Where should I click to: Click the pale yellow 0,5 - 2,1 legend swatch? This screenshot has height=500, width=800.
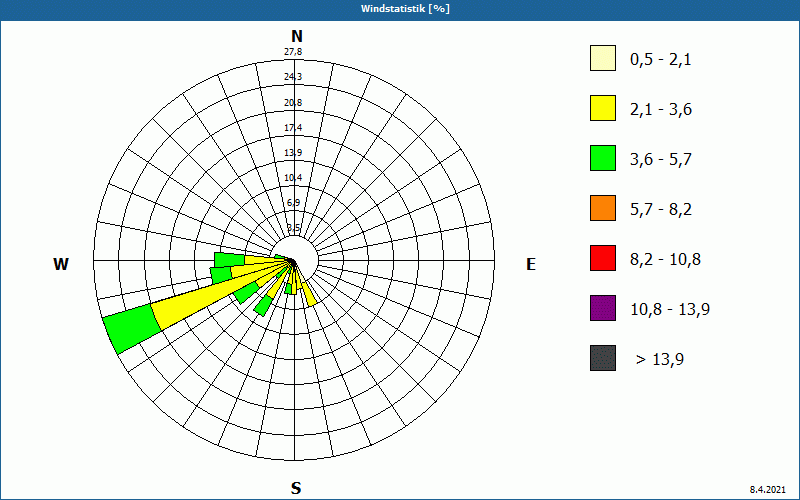point(603,58)
